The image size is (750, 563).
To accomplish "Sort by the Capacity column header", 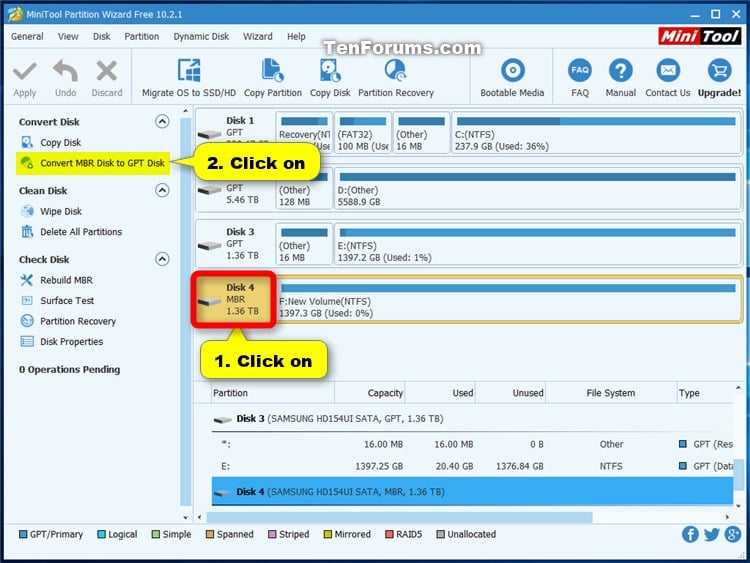I will pos(370,393).
